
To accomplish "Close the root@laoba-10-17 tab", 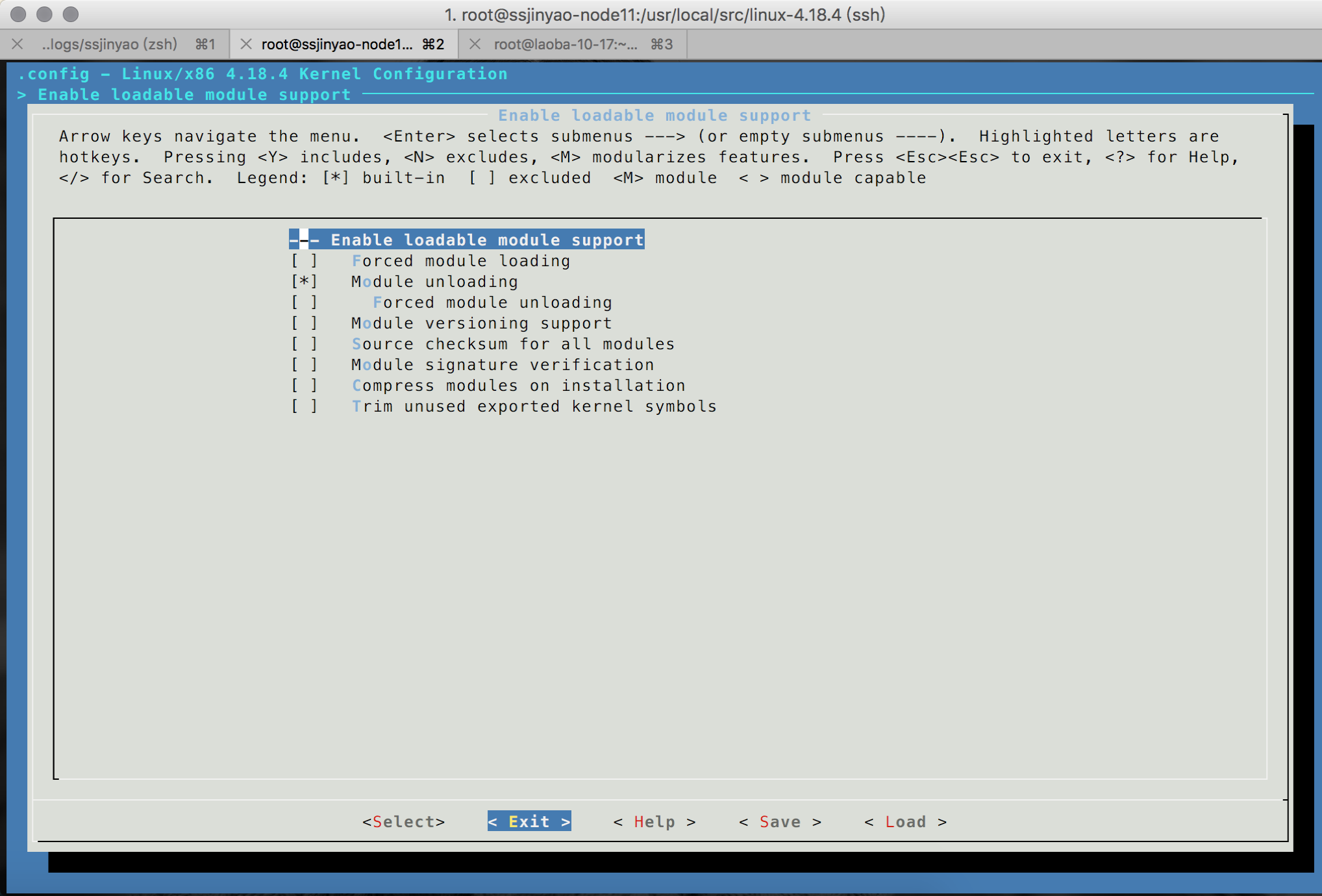I will 475,44.
